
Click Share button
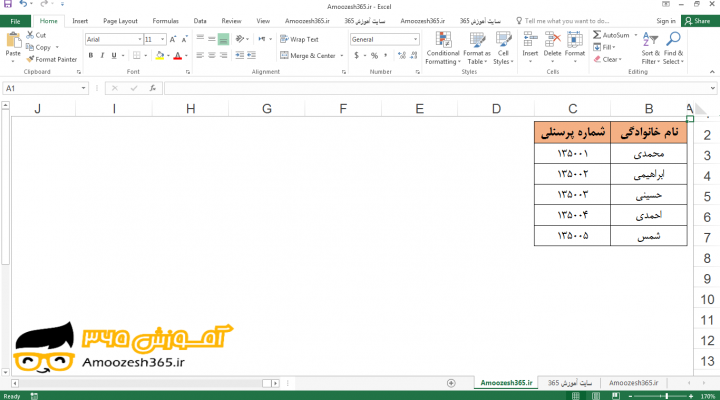pyautogui.click(x=698, y=21)
